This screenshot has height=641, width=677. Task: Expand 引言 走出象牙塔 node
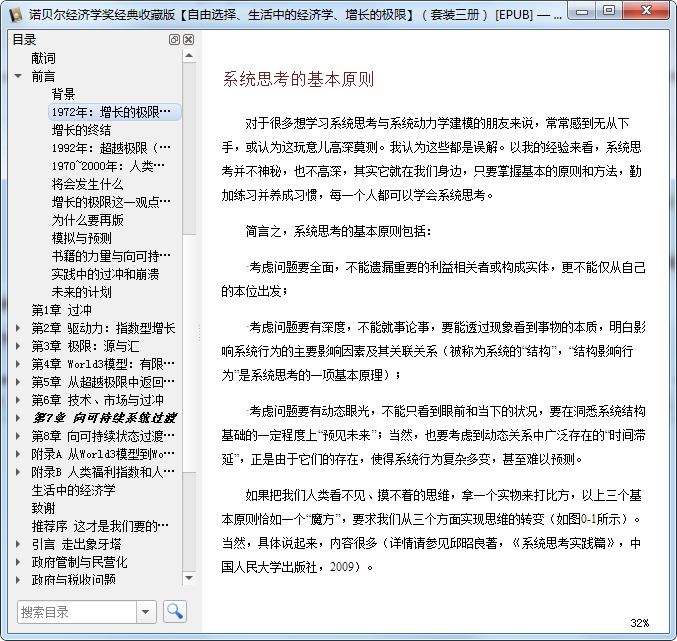[18, 544]
